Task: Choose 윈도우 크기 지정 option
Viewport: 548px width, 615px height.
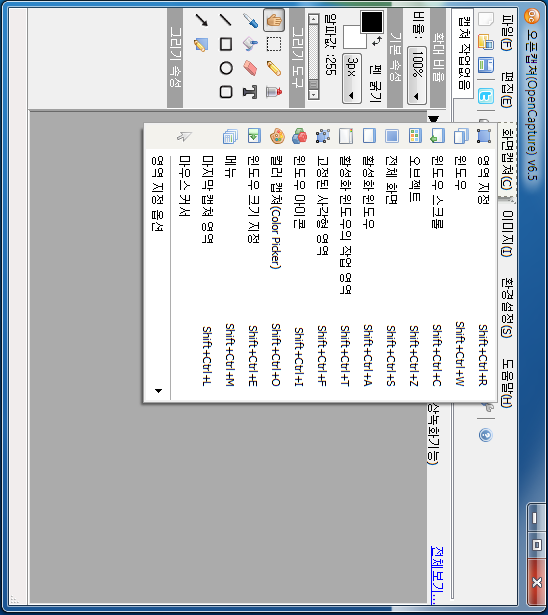Action: pyautogui.click(x=253, y=263)
